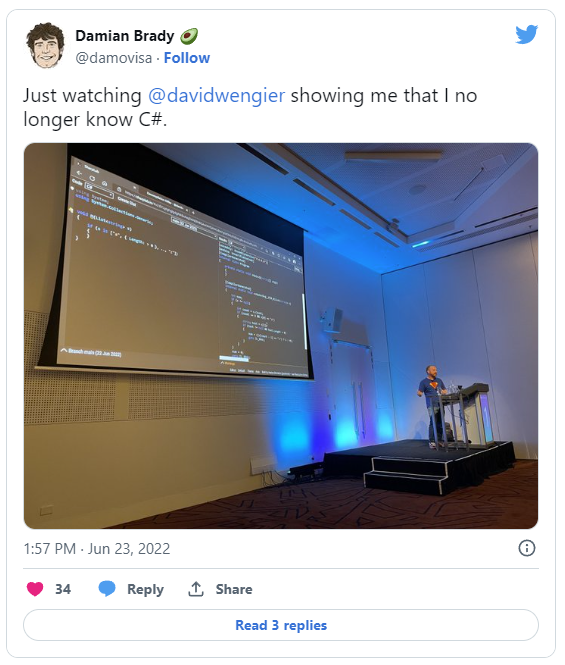
Task: Open the conference photo thumbnail
Action: (x=281, y=336)
